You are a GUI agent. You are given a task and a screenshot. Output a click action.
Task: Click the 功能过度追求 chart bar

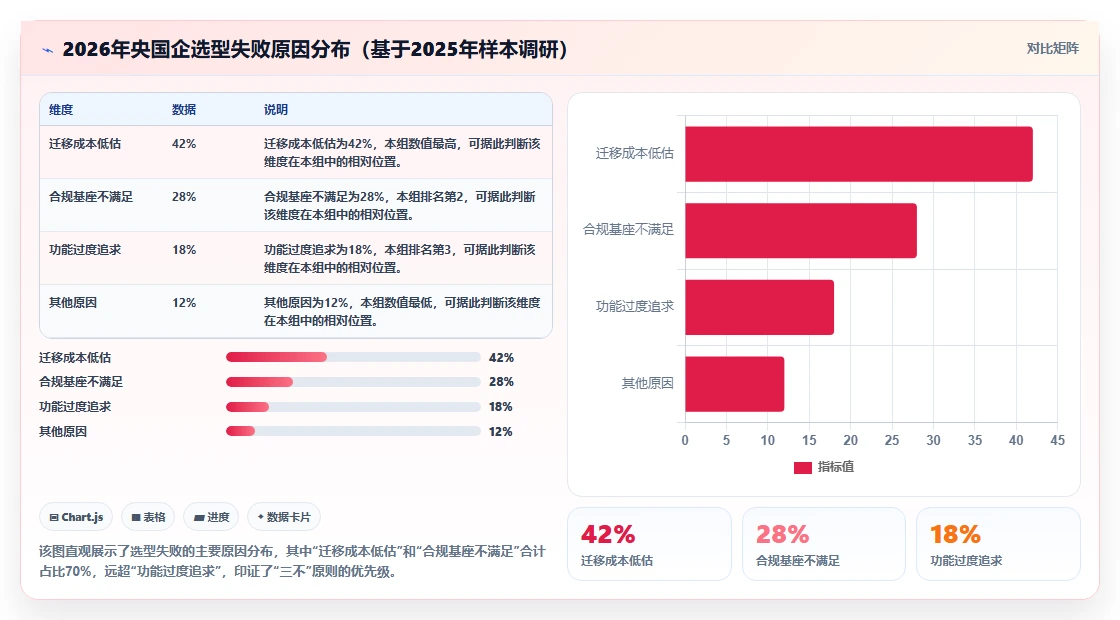tap(759, 307)
